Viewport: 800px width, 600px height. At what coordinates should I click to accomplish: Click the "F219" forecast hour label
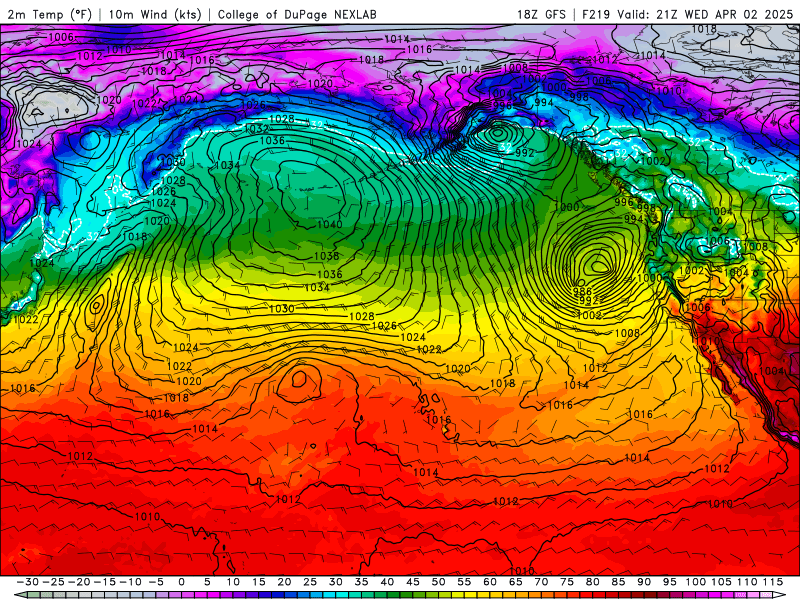point(596,14)
